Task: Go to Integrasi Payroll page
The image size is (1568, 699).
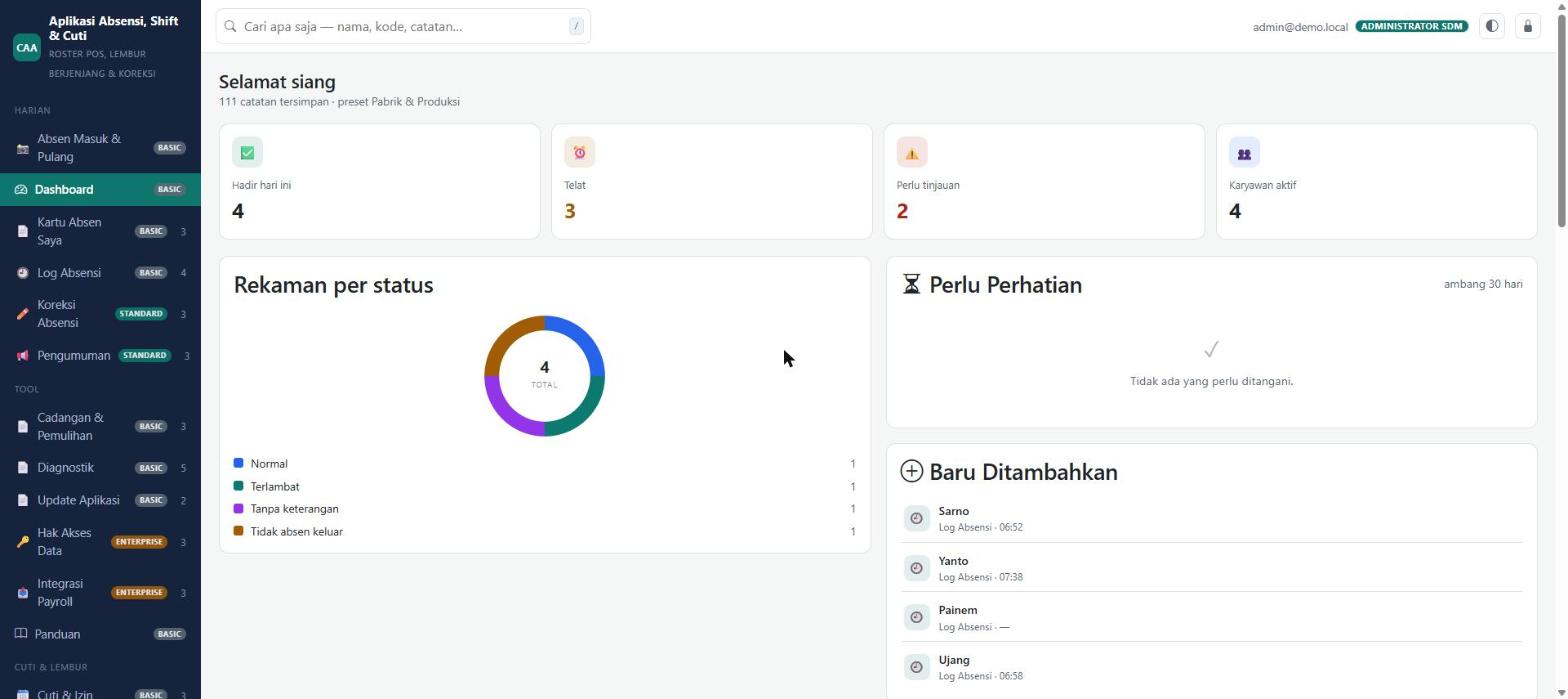Action: point(100,593)
